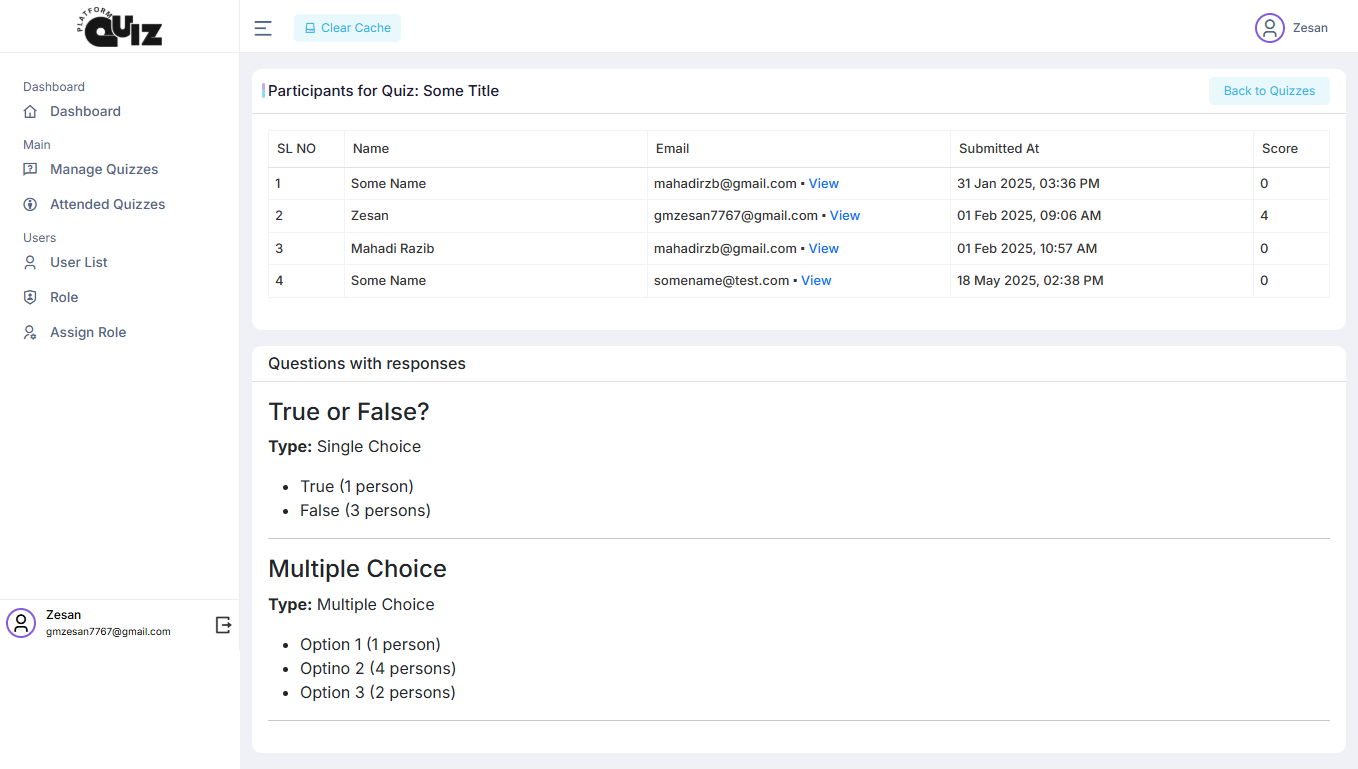Screen dimensions: 1358x769
Task: Click the Attended Quizzes sidebar icon
Action: pos(30,204)
